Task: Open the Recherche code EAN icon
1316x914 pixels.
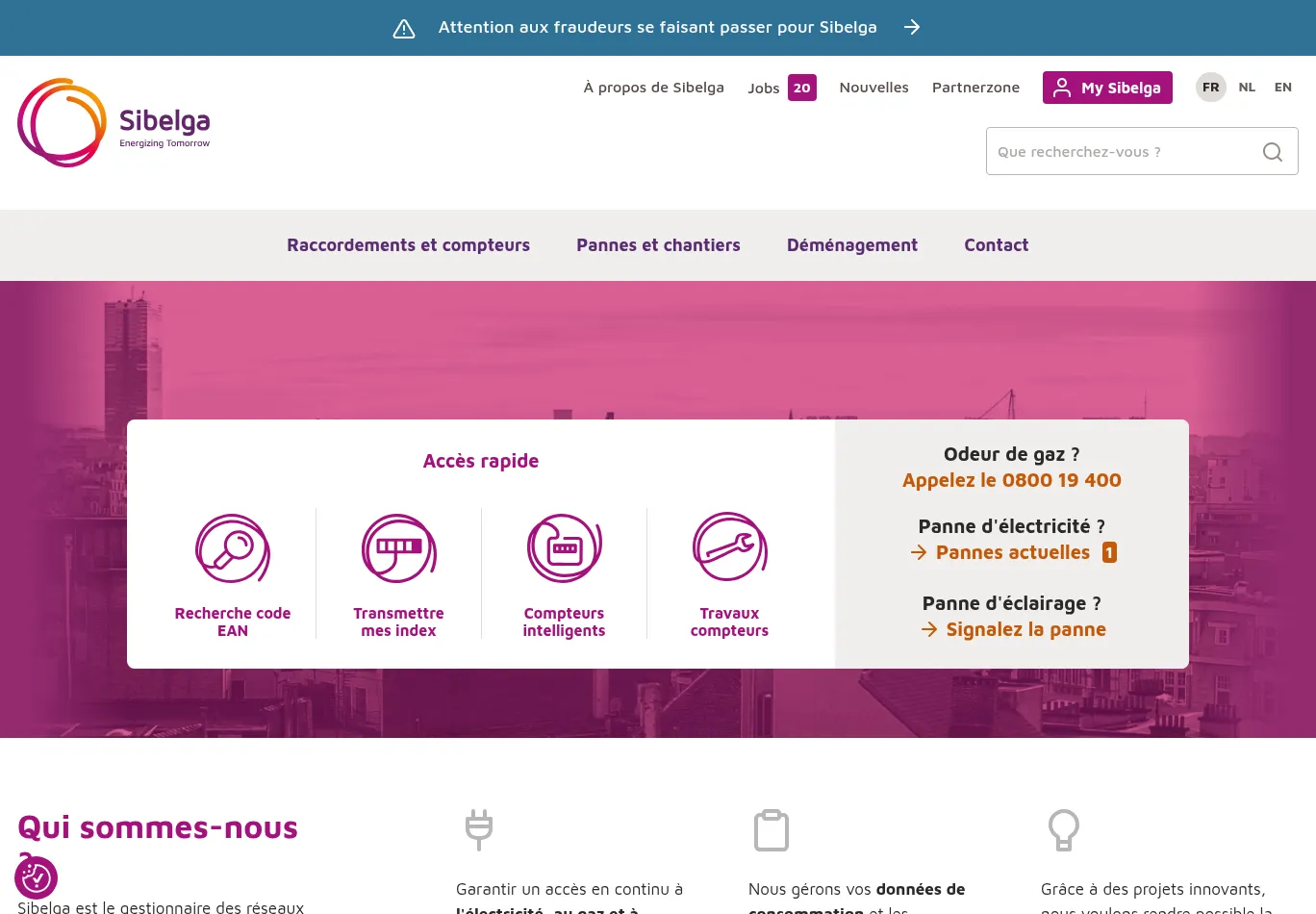Action: coord(233,548)
